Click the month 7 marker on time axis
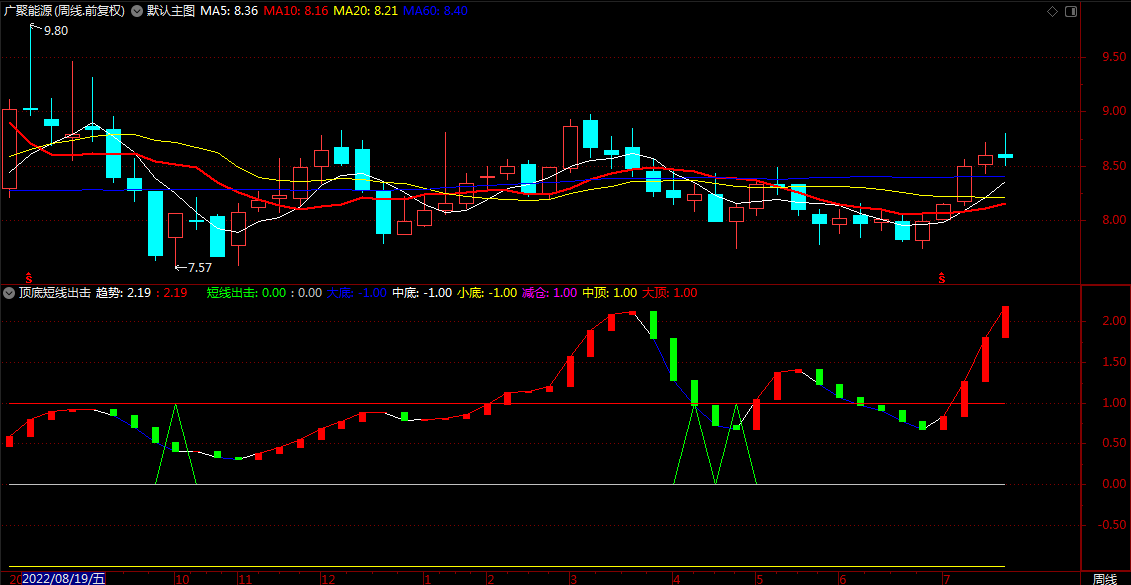 click(x=947, y=579)
